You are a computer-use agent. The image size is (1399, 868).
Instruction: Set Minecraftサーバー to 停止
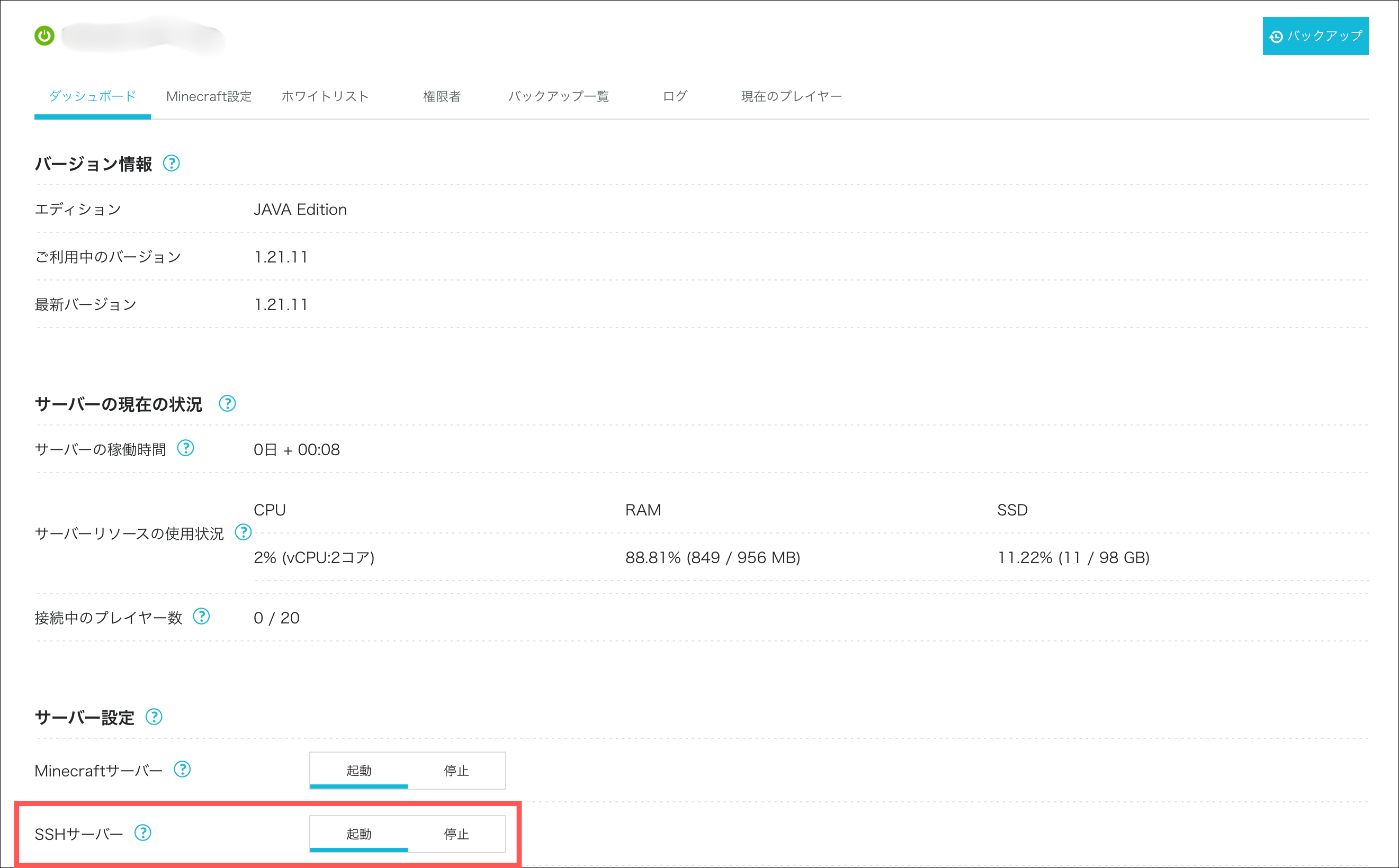(x=456, y=771)
